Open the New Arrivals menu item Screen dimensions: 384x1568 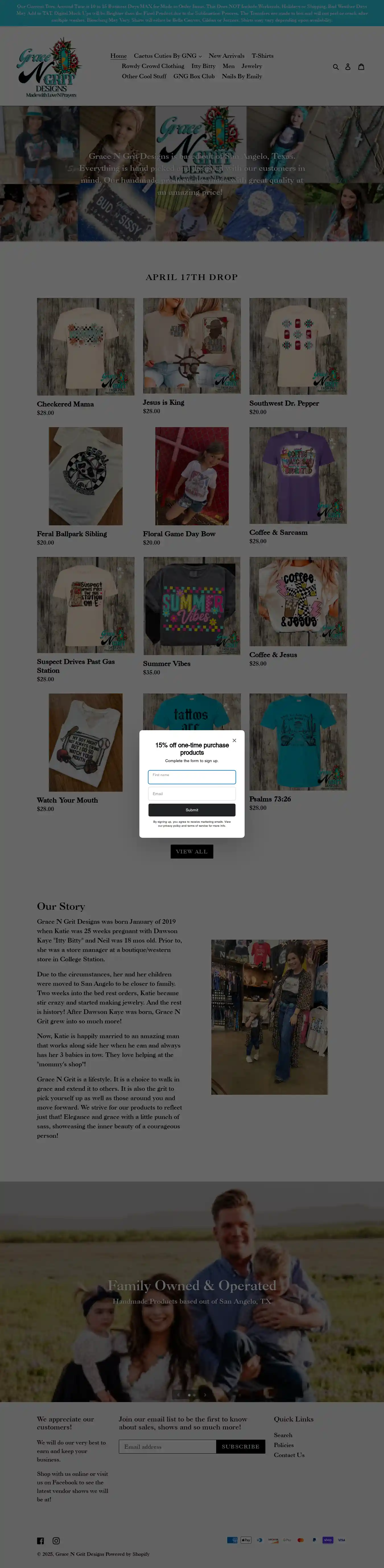[x=226, y=56]
